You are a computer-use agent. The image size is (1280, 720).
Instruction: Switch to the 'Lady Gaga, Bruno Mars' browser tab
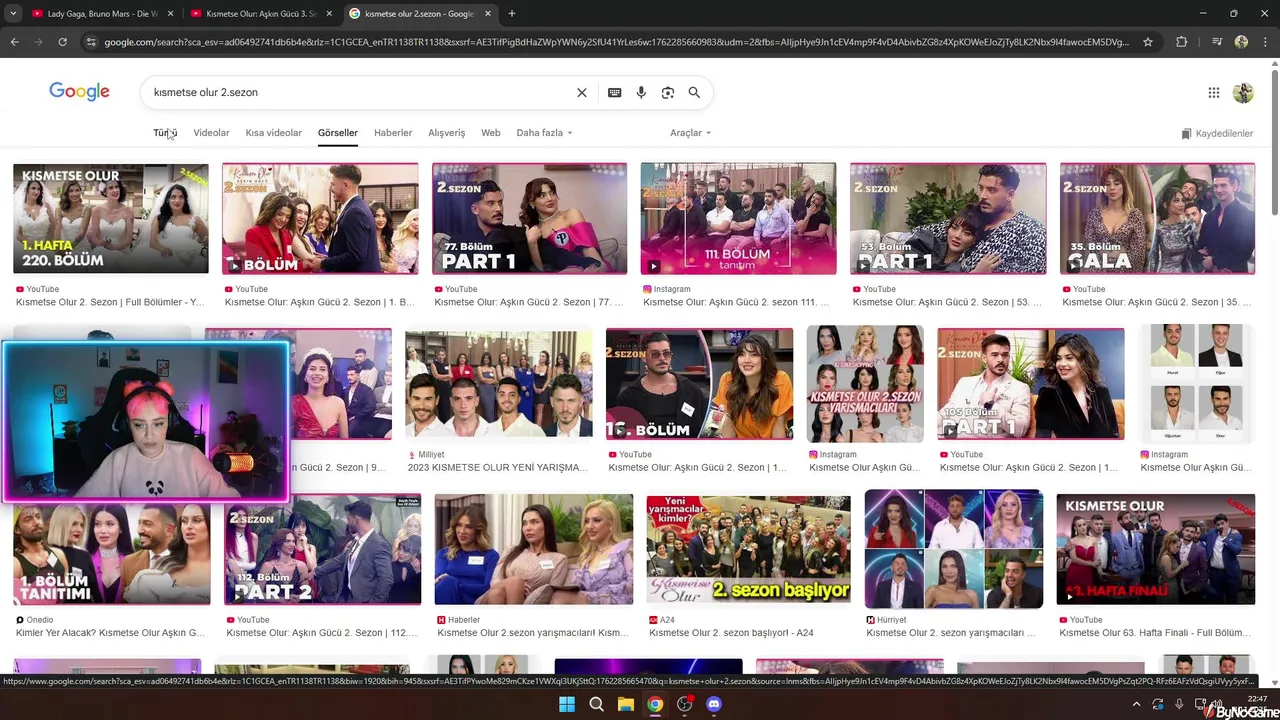click(100, 14)
